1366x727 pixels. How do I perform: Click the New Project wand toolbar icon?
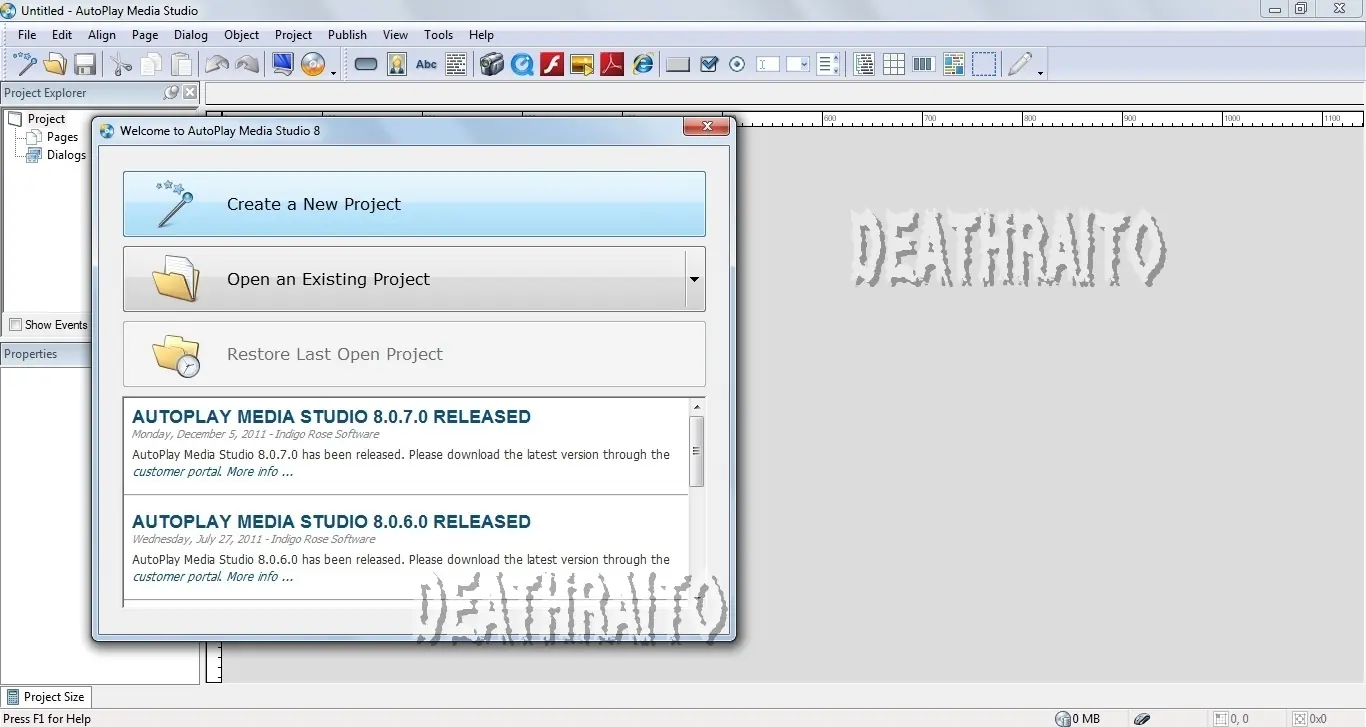pyautogui.click(x=25, y=65)
